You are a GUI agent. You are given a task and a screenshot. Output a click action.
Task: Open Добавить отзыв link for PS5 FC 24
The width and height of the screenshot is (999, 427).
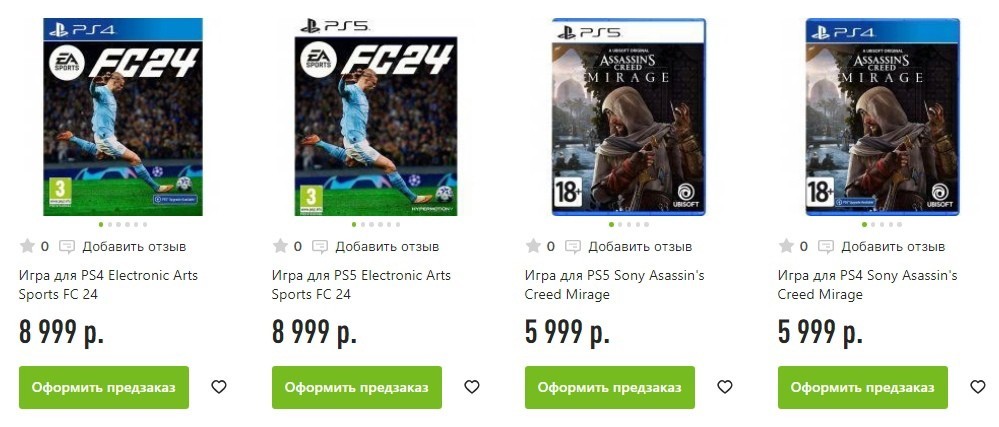coord(387,247)
